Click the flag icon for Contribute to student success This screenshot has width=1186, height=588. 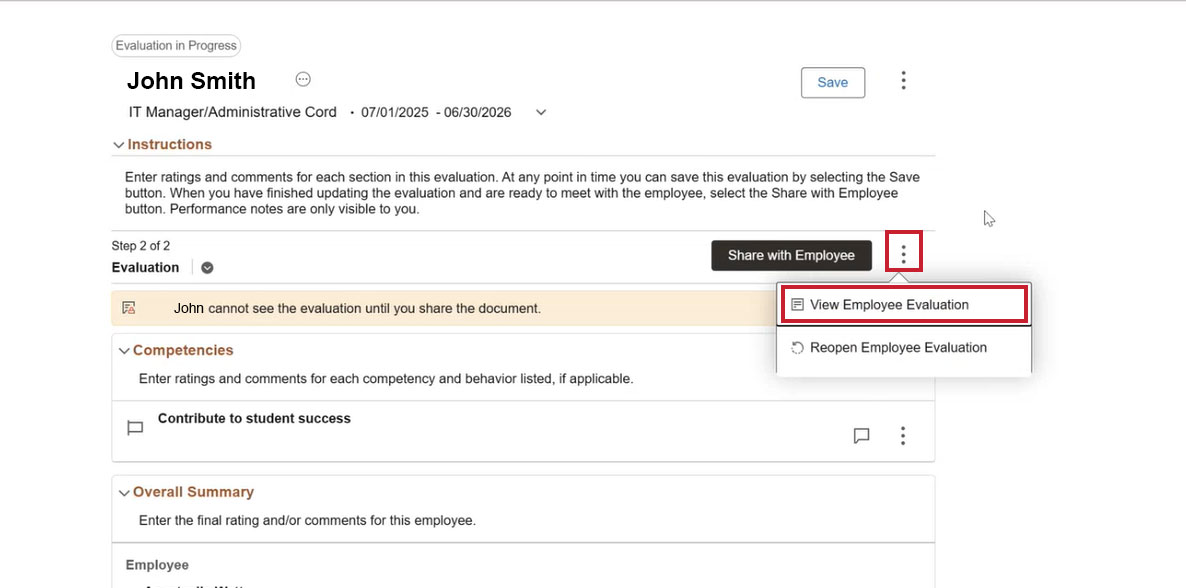tap(135, 428)
